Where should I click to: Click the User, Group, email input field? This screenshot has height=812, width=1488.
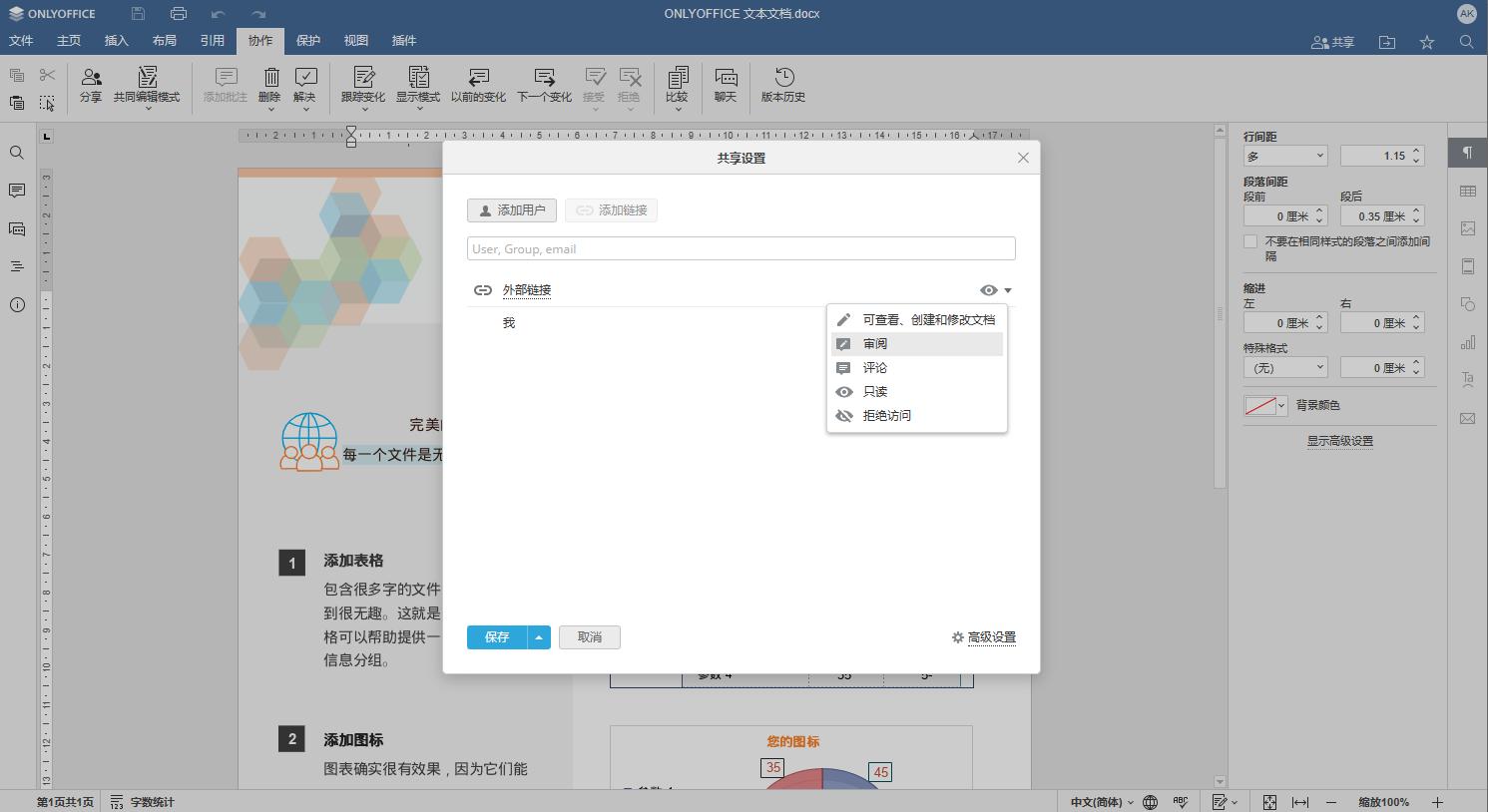click(741, 247)
